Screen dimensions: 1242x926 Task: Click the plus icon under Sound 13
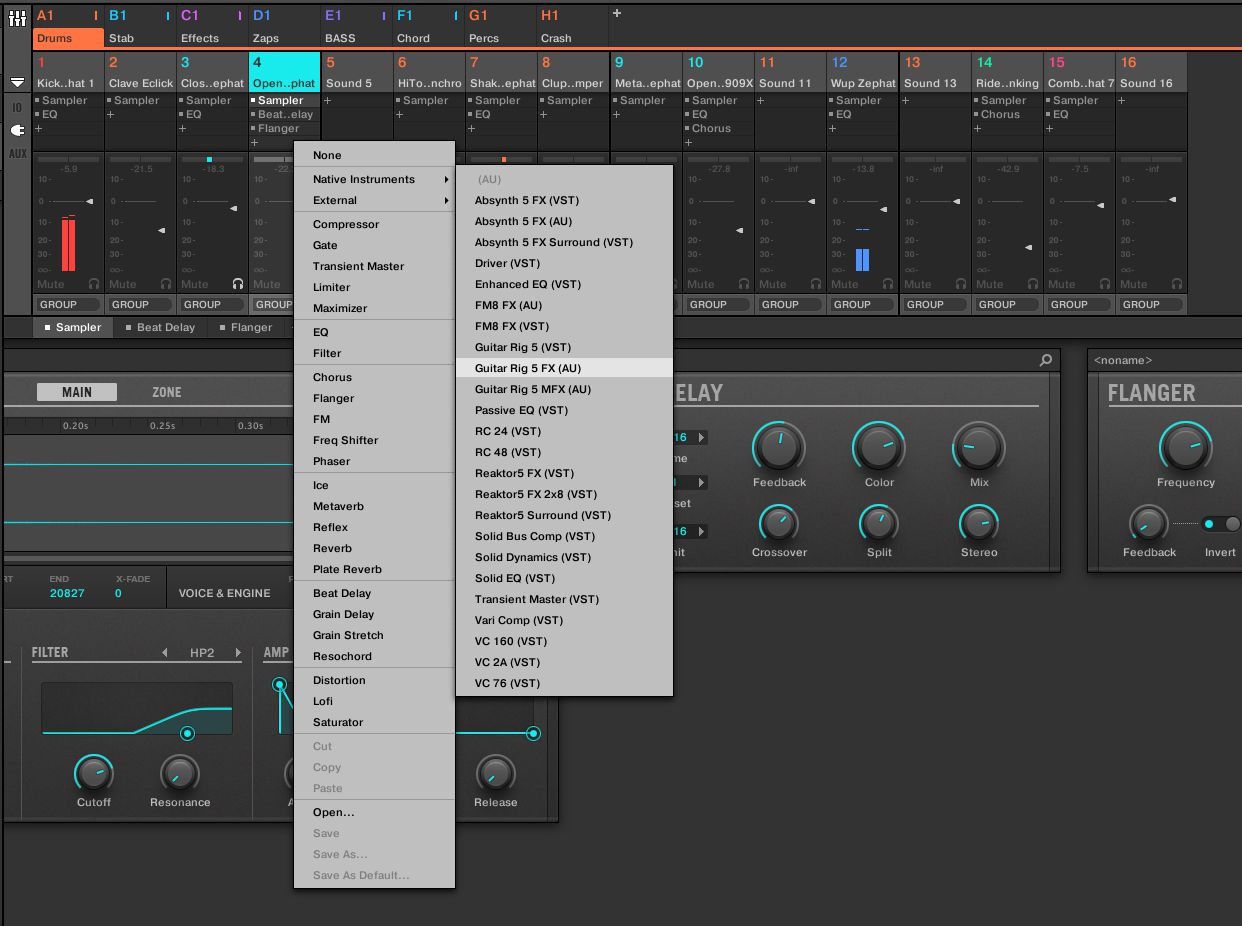point(906,100)
